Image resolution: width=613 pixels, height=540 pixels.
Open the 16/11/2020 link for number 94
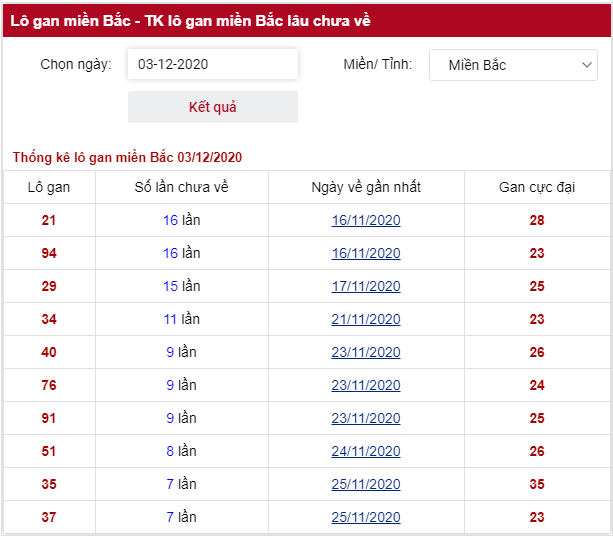click(x=366, y=253)
